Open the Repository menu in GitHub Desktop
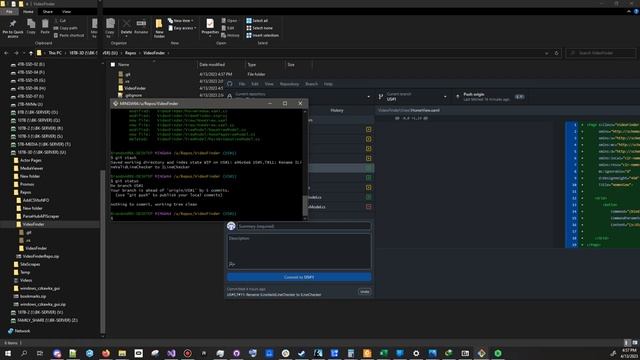Viewport: 640px width, 360px height. (x=289, y=84)
